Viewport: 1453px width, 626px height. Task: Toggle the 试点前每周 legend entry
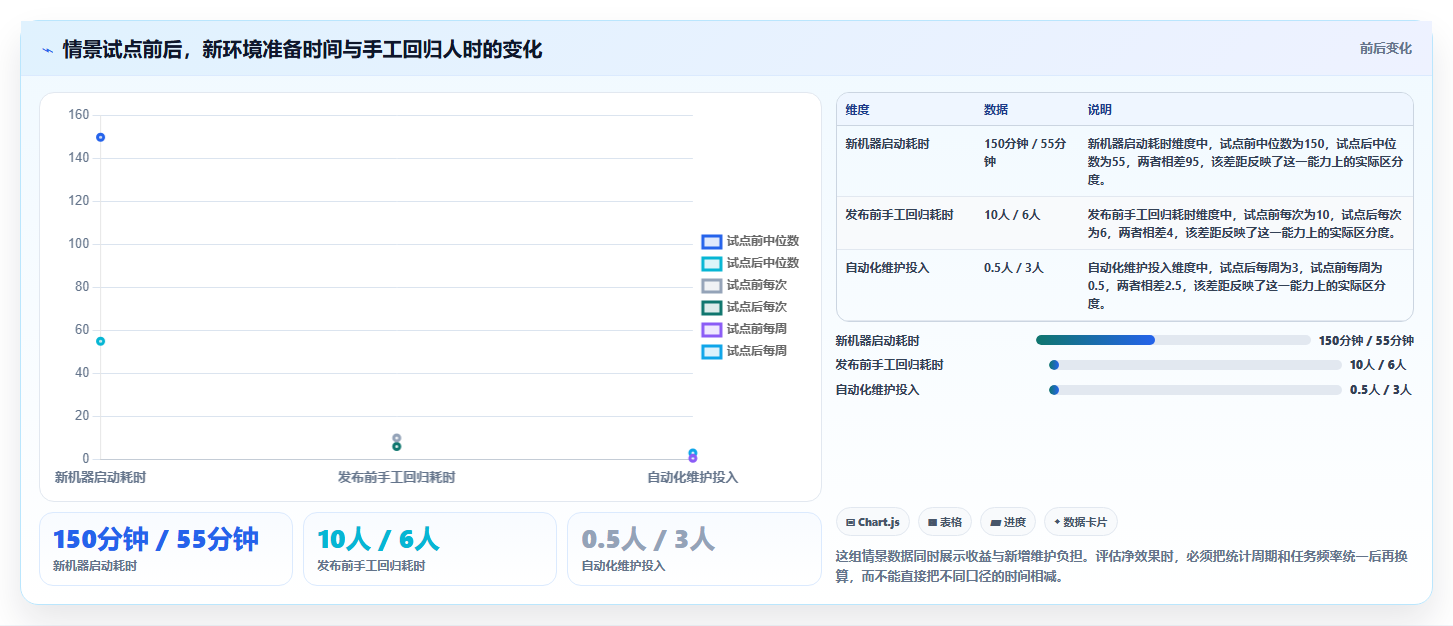click(744, 329)
